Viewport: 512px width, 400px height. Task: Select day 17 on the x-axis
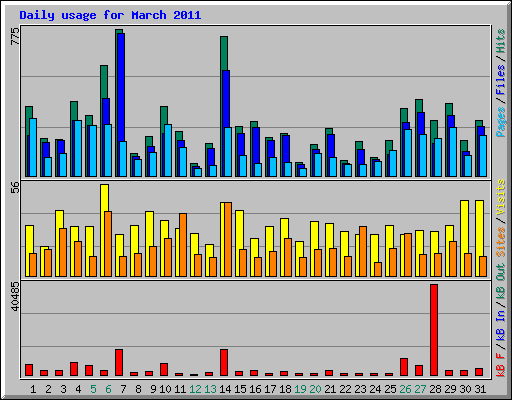270,389
